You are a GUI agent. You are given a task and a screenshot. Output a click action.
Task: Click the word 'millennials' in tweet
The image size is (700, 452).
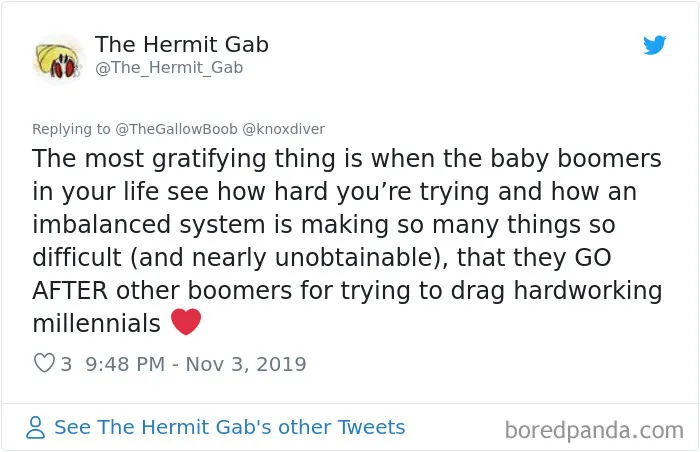click(96, 323)
